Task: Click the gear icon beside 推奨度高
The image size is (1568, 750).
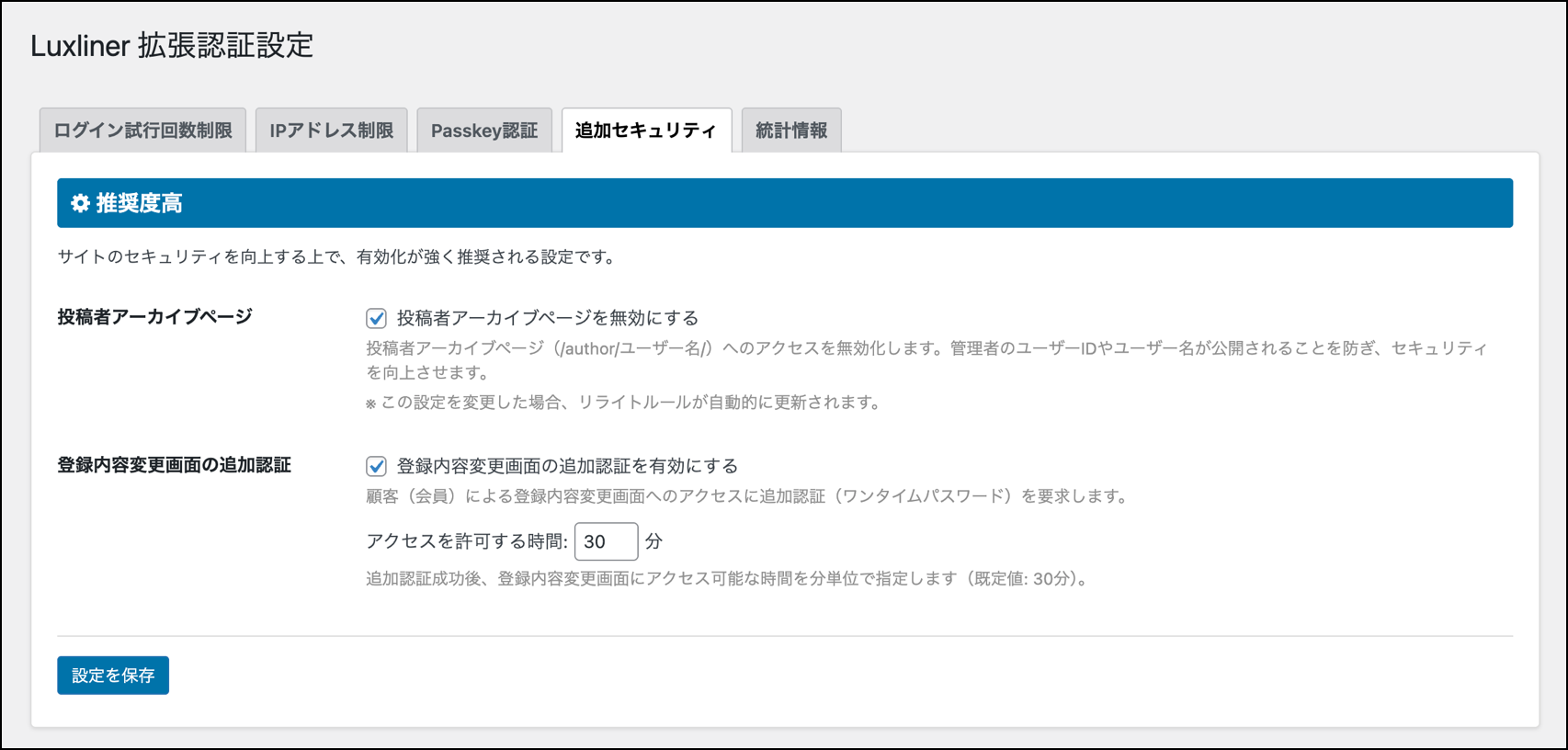Action: 80,203
